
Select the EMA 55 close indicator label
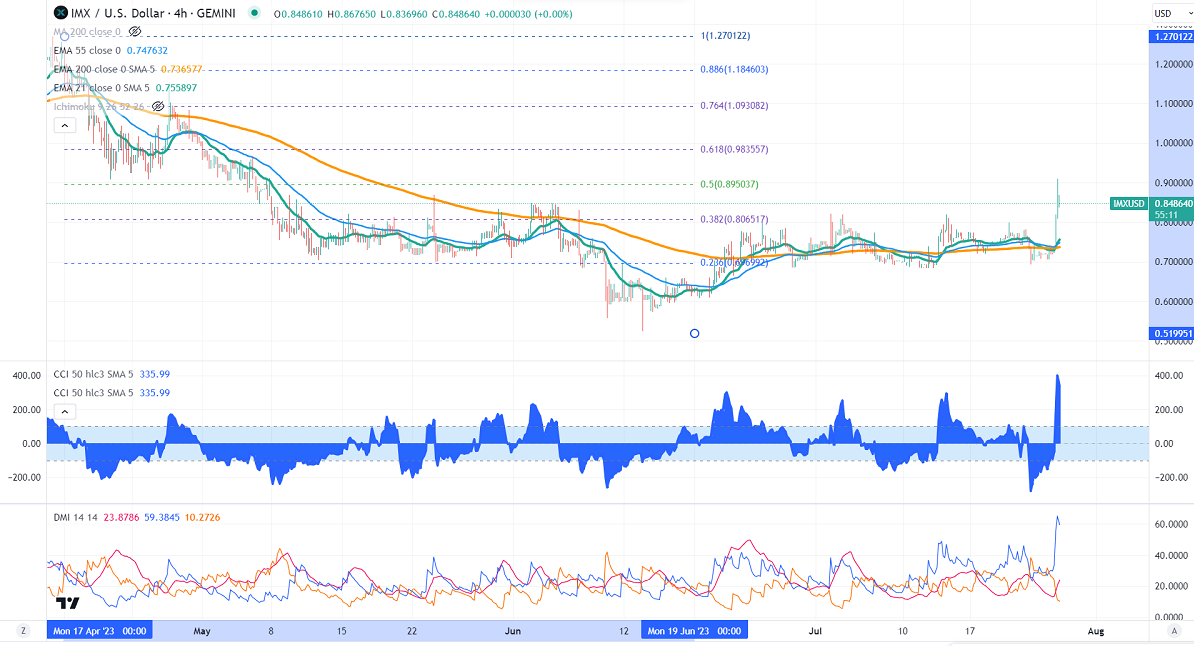pos(87,51)
